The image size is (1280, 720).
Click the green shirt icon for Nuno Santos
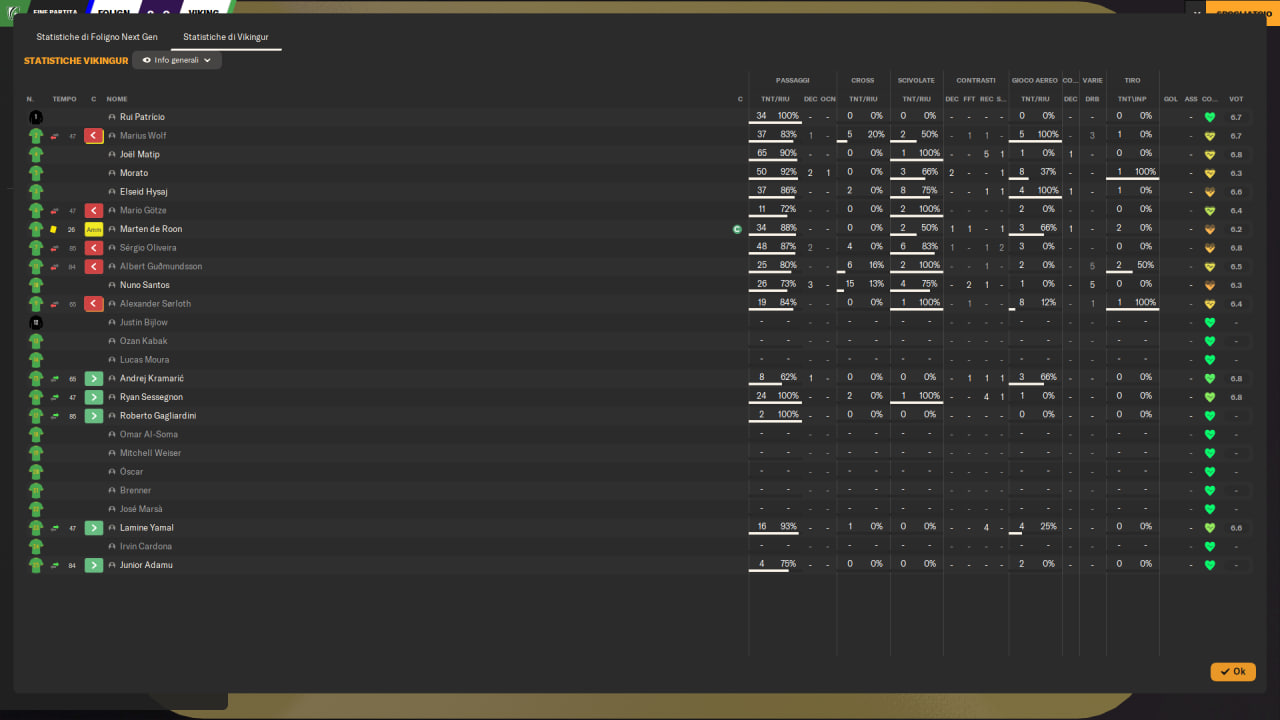pos(36,285)
